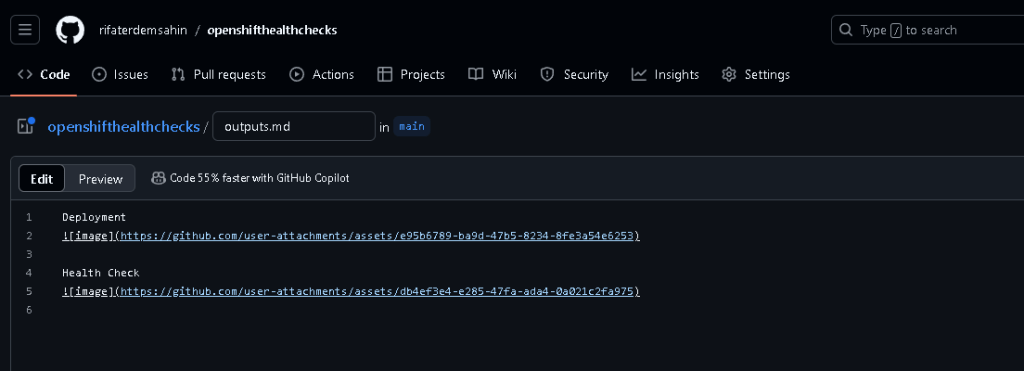
Task: Open the Wiki tab
Action: [x=492, y=74]
